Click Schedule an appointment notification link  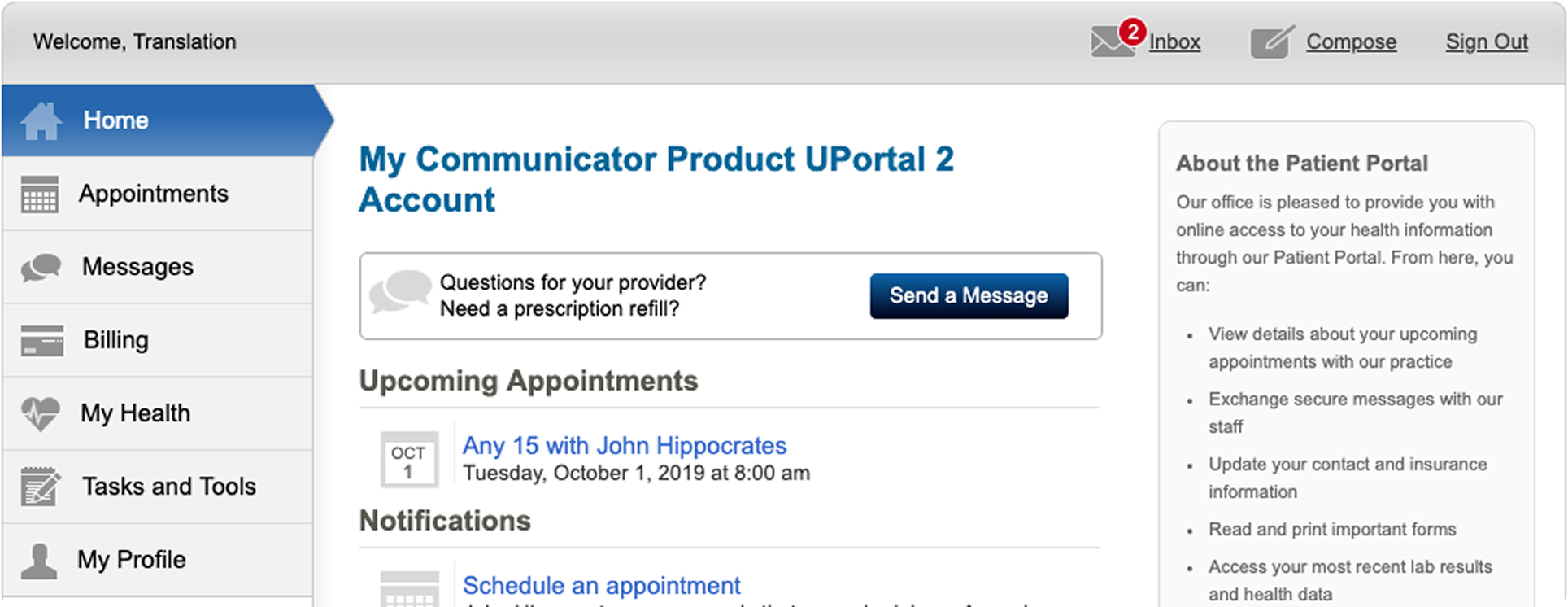point(601,585)
